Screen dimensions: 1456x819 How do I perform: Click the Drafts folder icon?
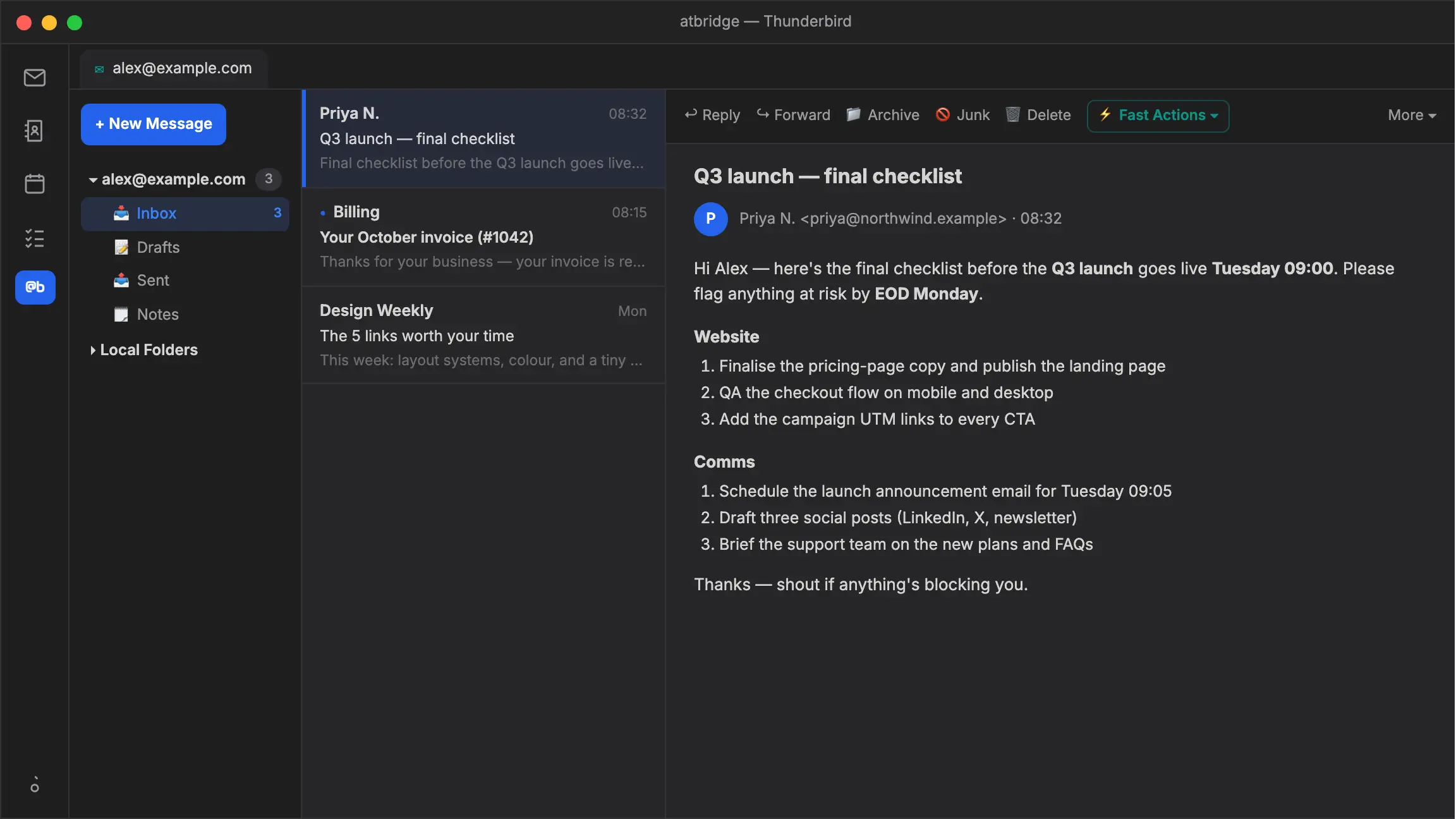(121, 247)
